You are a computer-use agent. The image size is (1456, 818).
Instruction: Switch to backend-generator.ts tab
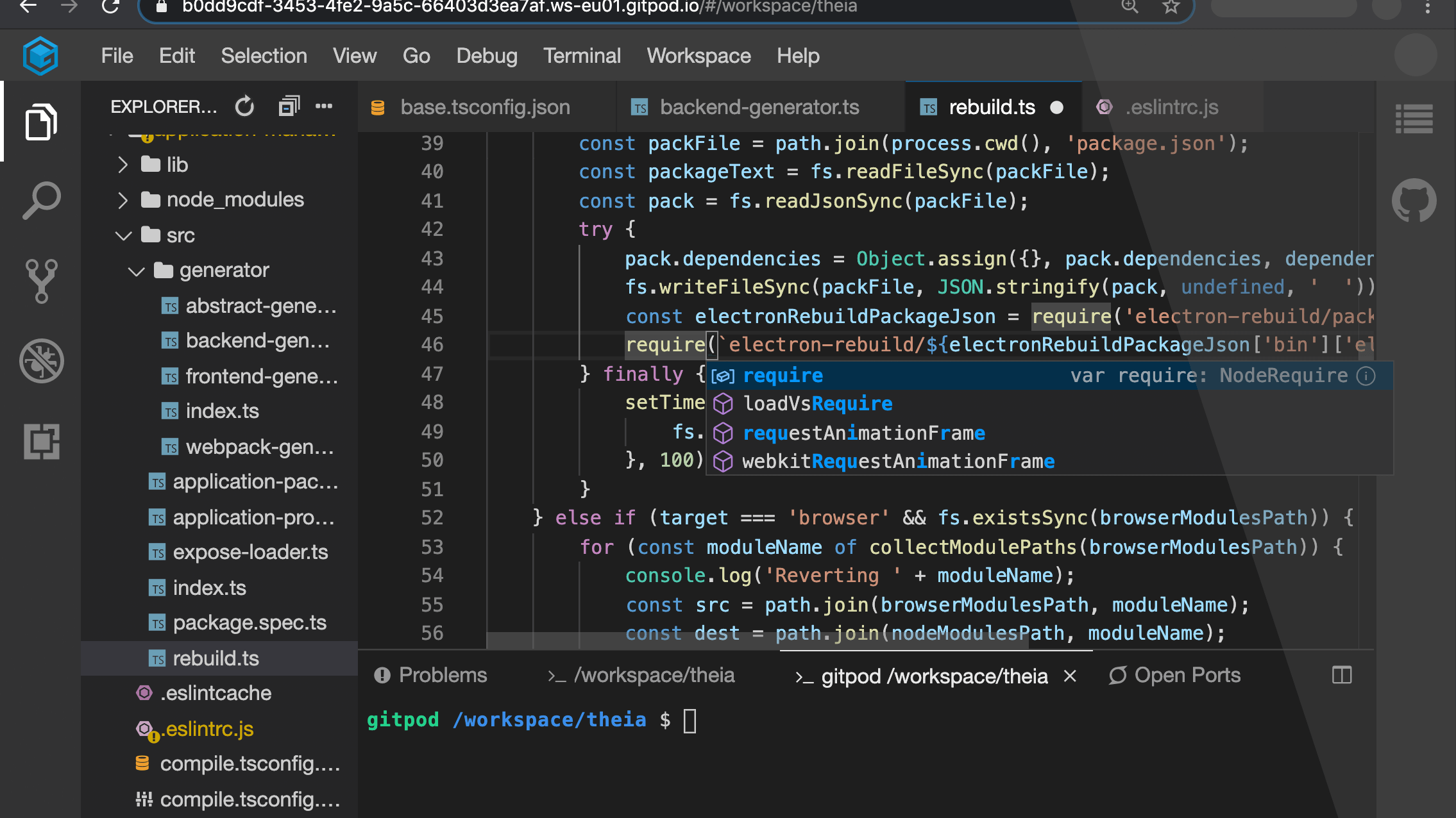tap(759, 107)
